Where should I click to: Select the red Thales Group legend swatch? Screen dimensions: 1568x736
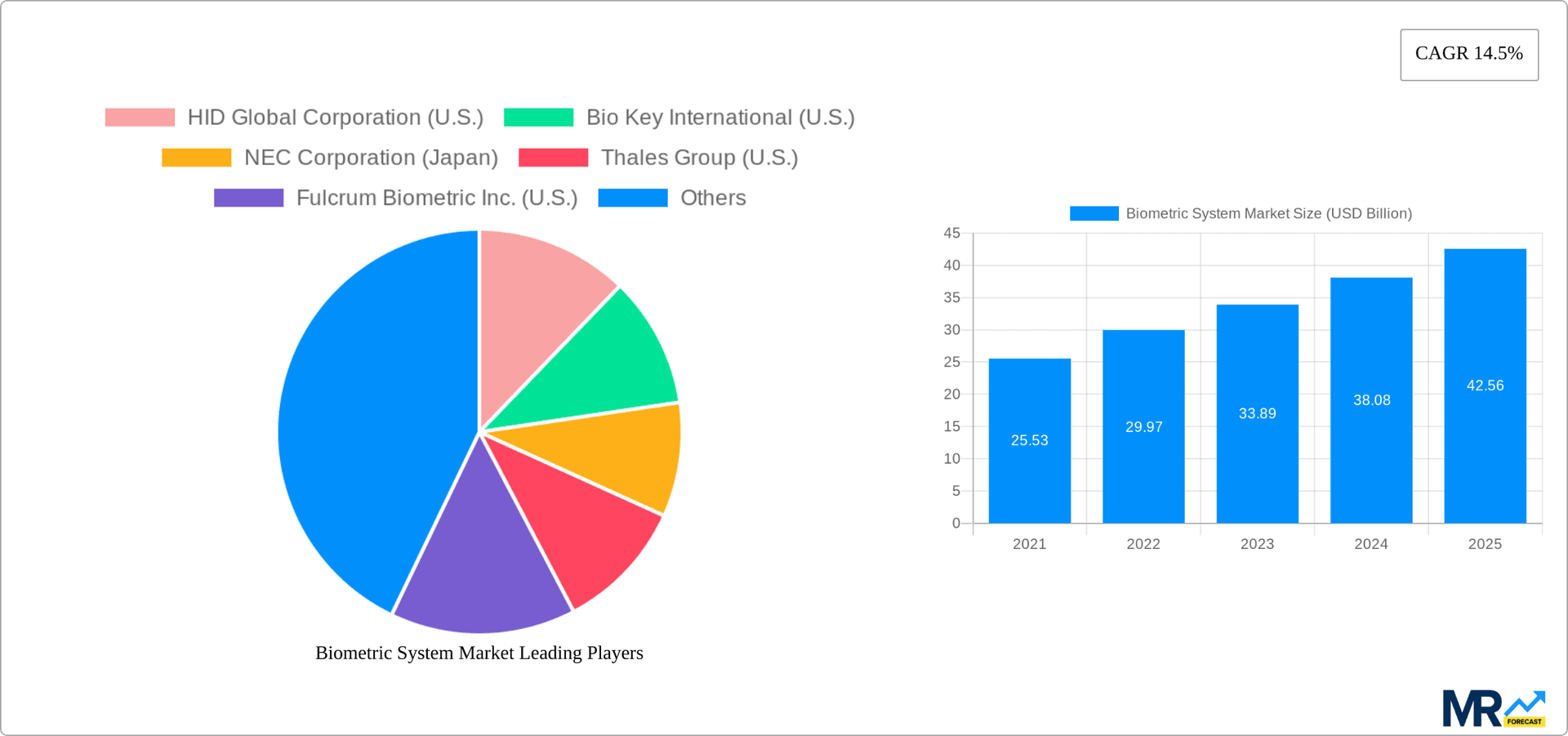(x=555, y=157)
